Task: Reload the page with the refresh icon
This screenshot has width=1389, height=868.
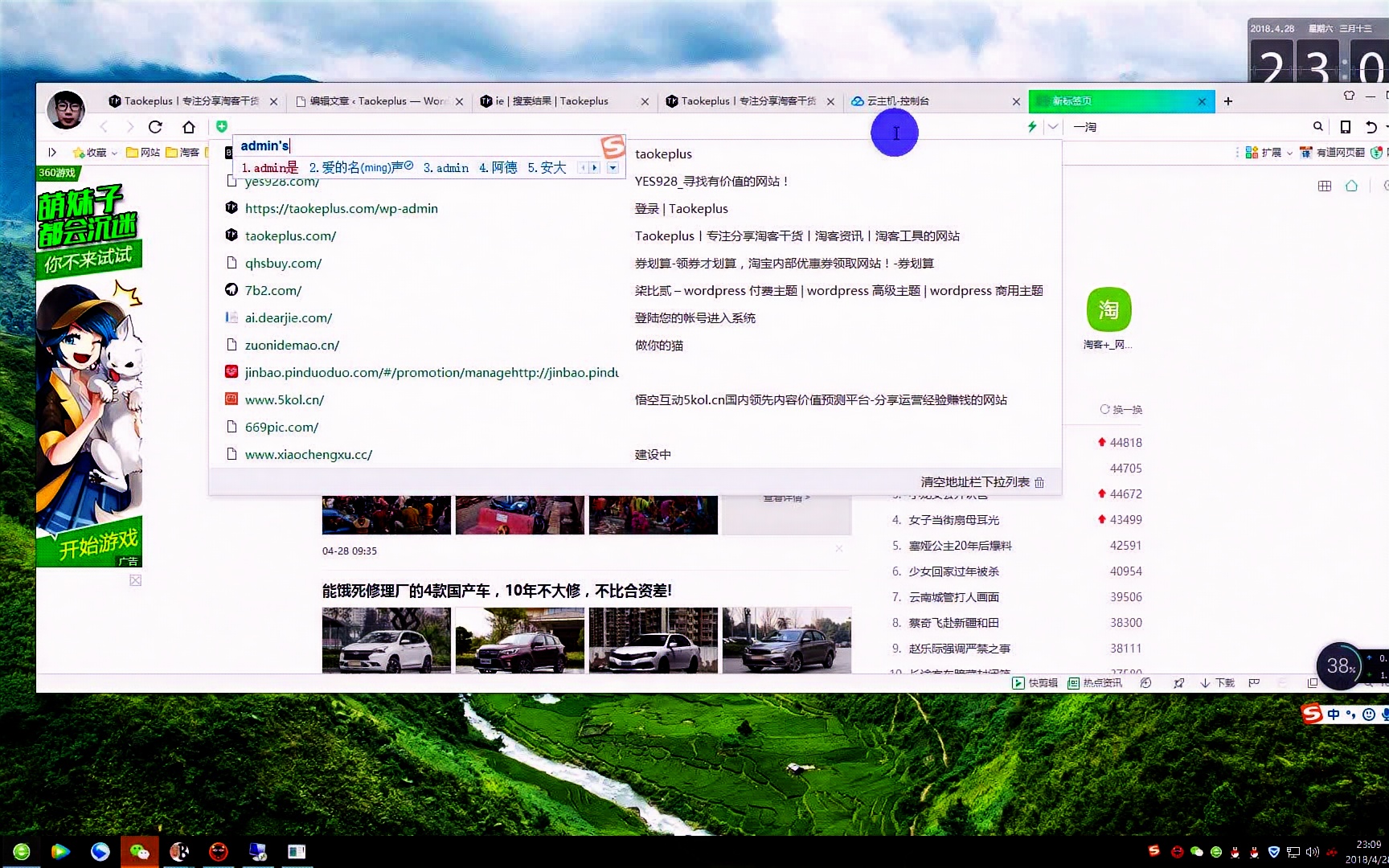Action: coord(155,127)
